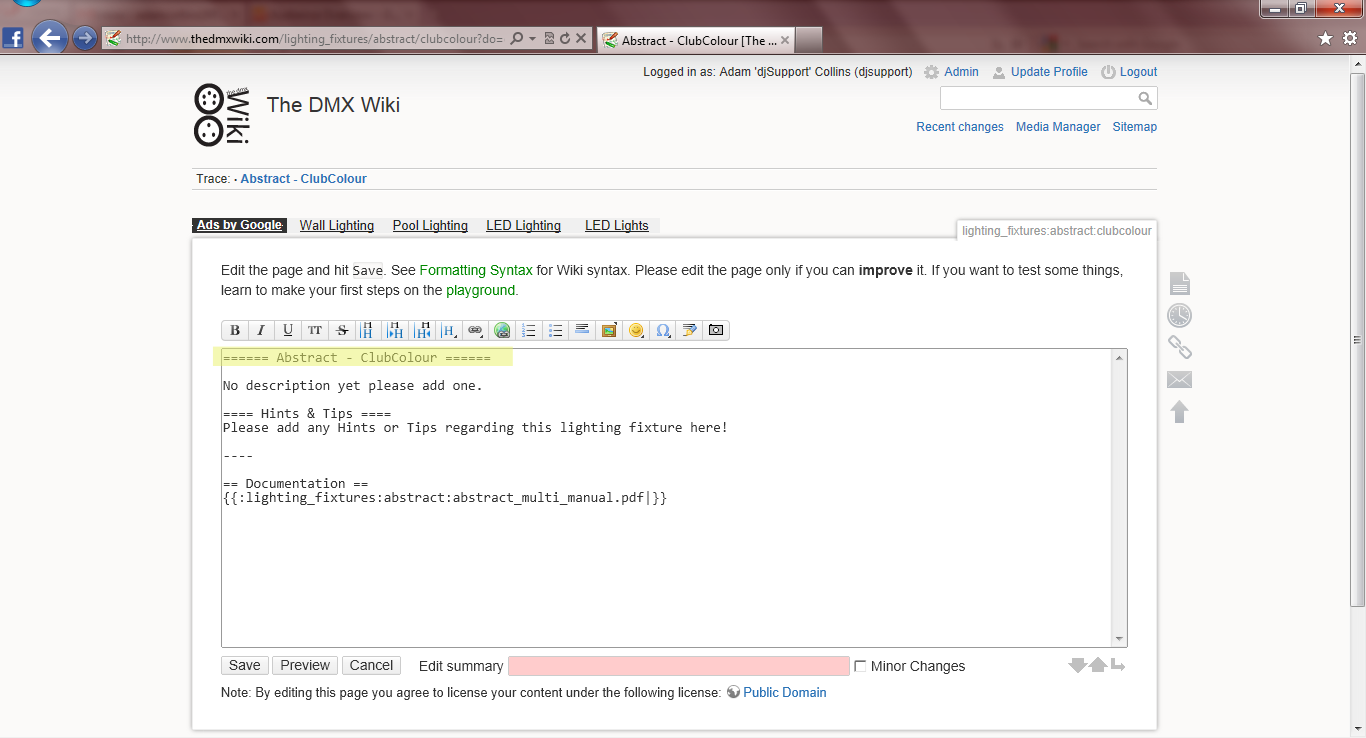Open the Sitemap link
The image size is (1366, 738).
pyautogui.click(x=1135, y=127)
